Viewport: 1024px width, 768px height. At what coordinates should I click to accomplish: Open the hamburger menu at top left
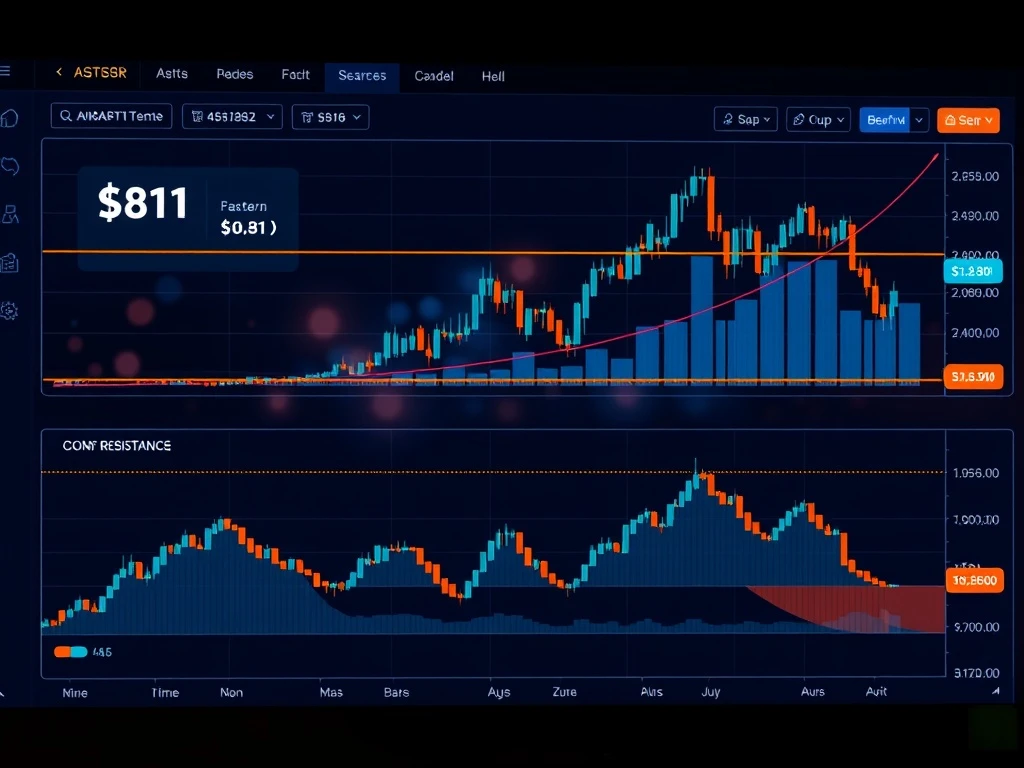[8, 72]
